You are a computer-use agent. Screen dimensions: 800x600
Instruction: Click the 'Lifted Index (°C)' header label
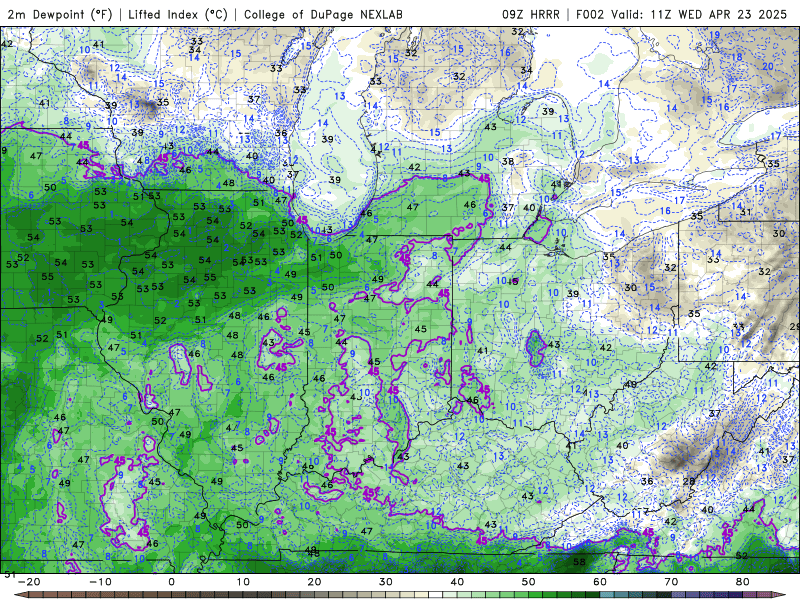(x=178, y=14)
